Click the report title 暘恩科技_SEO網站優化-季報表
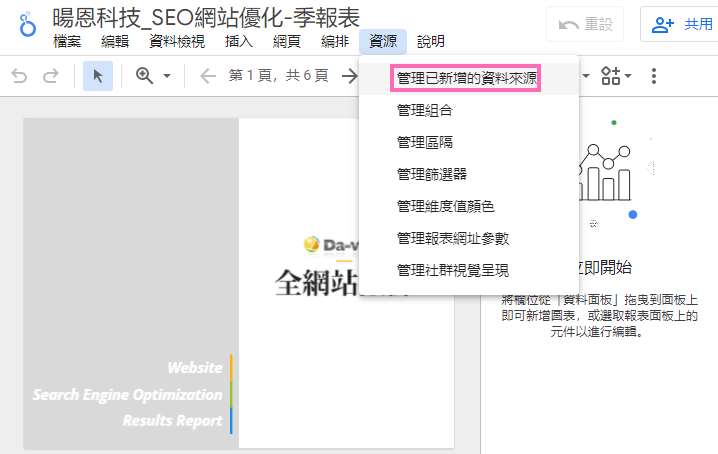This screenshot has height=454, width=718. [206, 15]
